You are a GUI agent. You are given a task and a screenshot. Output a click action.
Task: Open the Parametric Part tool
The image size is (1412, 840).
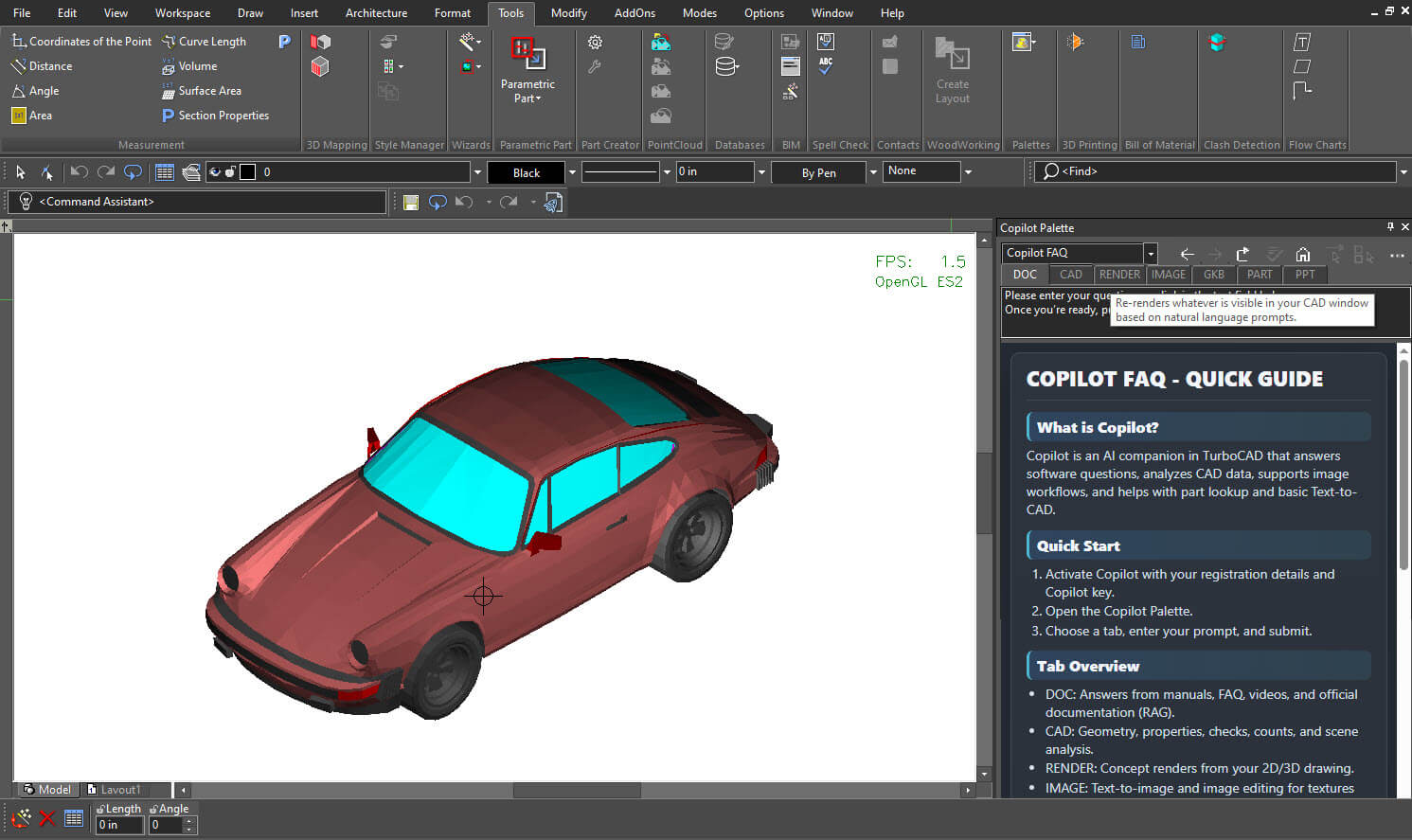pos(527,71)
